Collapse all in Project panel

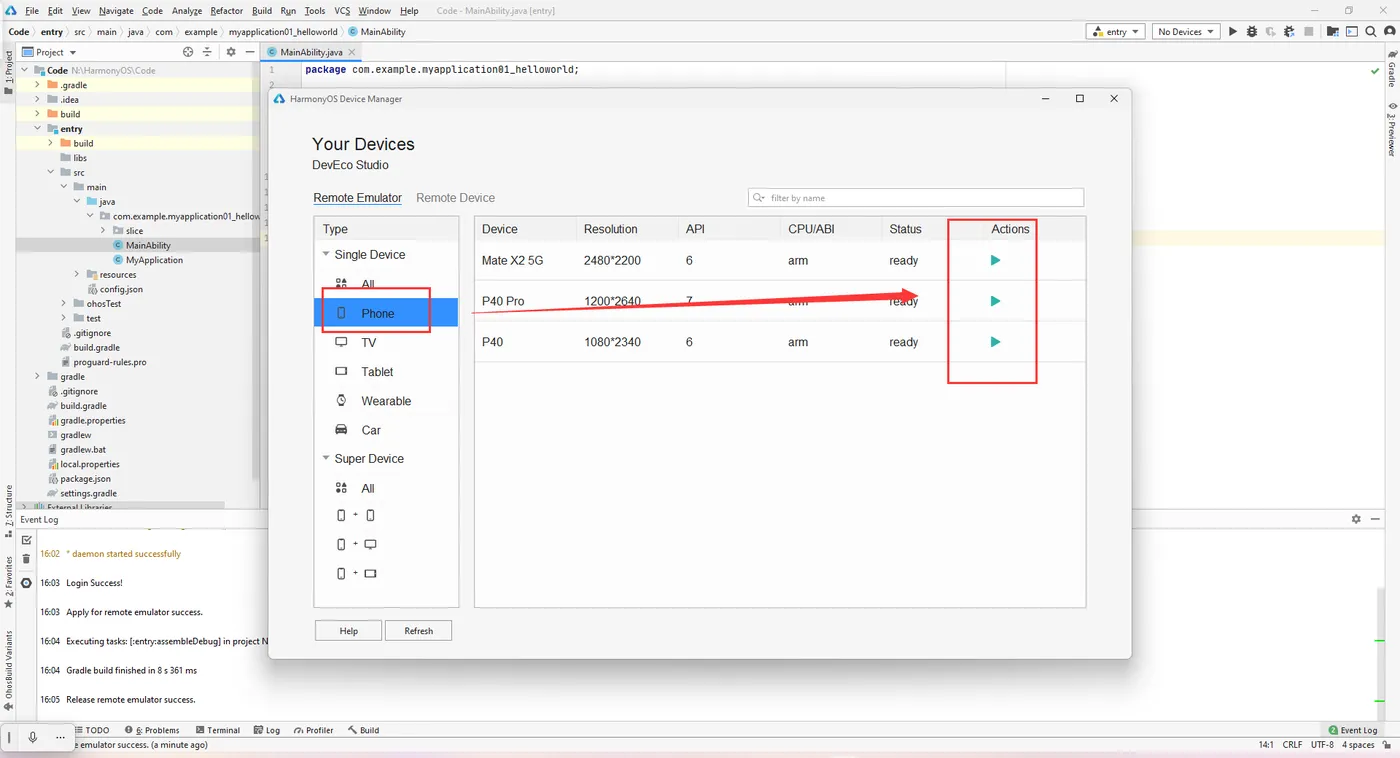click(x=208, y=52)
